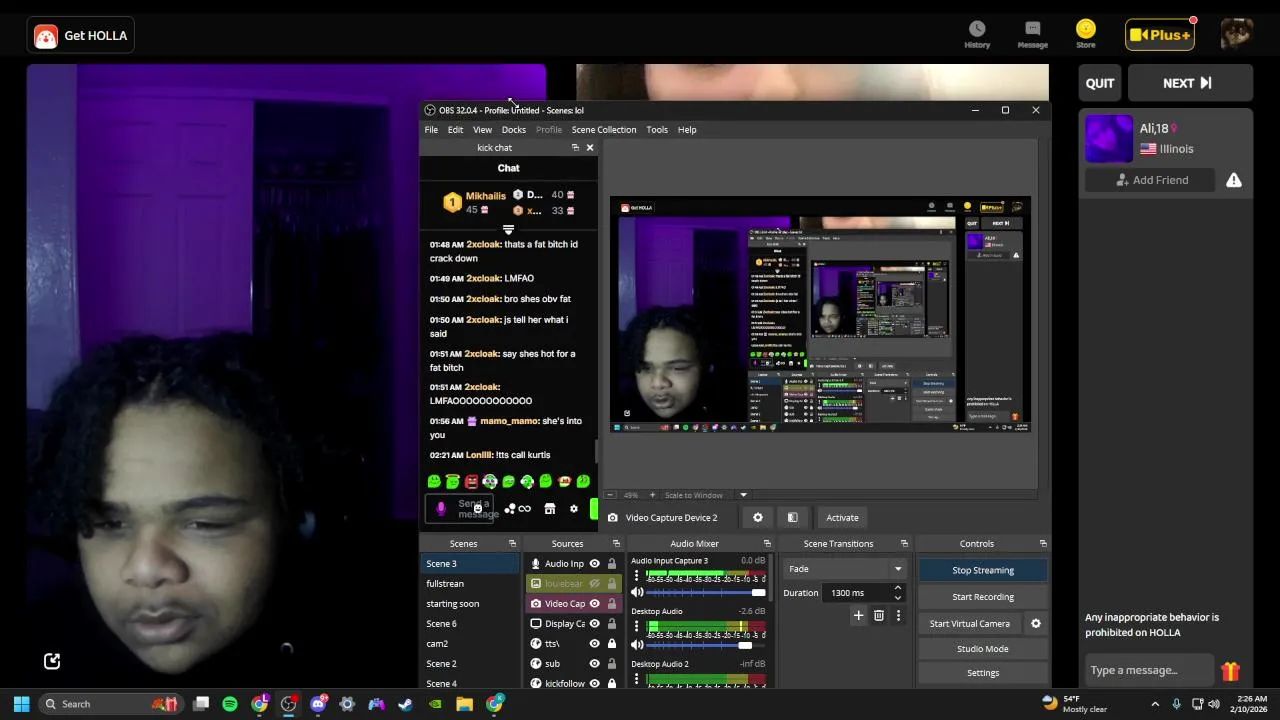Open Desktop Audio options menu dots

[x=636, y=628]
